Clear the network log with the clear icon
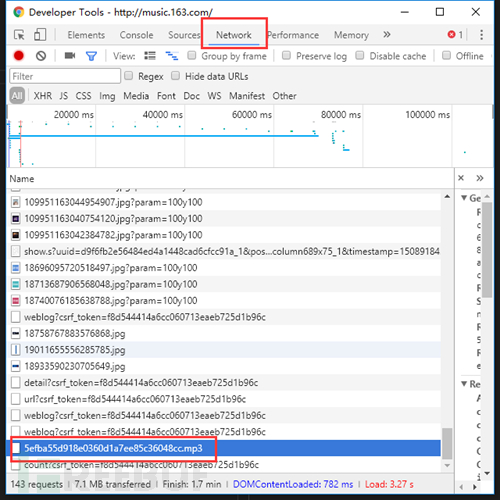The height and width of the screenshot is (500, 500). pos(41,56)
